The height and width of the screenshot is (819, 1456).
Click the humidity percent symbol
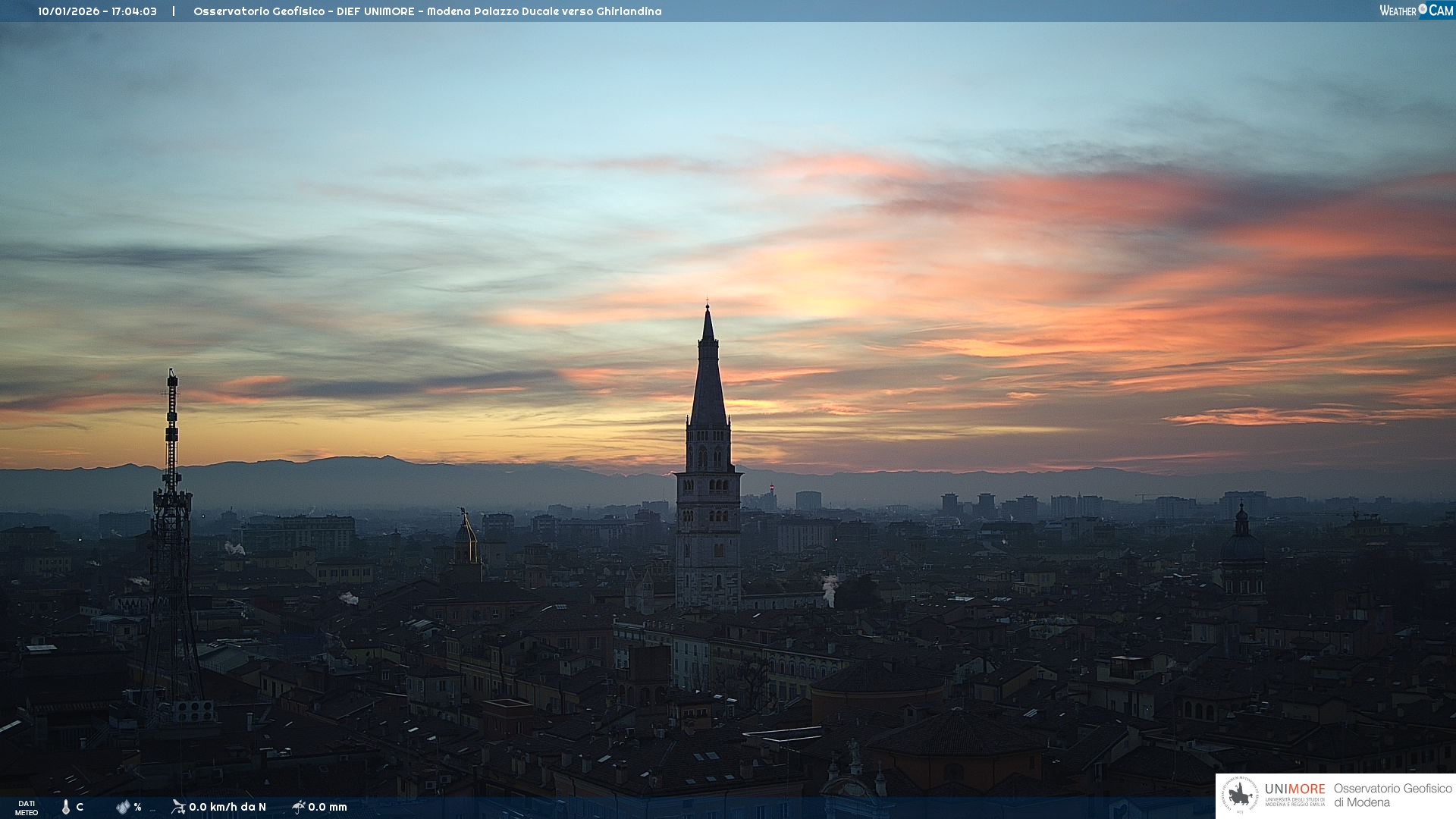(x=137, y=807)
